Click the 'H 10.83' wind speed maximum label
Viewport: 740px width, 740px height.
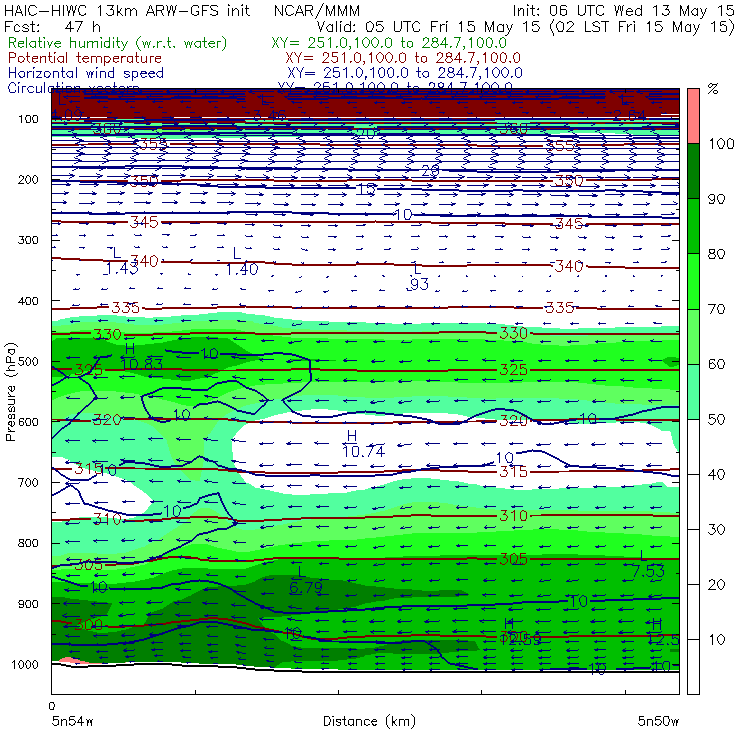(141, 357)
